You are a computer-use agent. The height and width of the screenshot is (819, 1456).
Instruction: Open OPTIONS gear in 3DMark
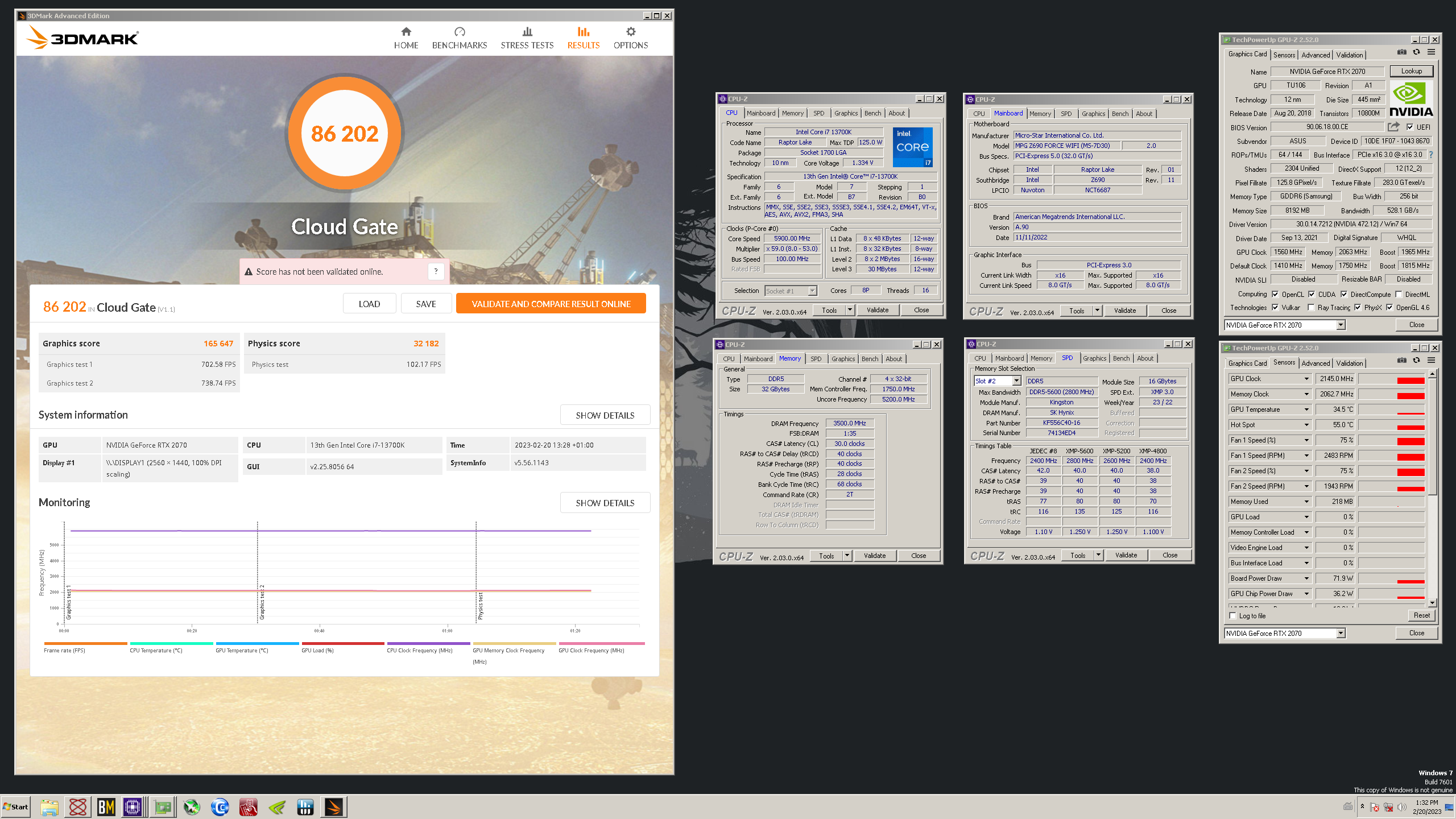(x=630, y=38)
